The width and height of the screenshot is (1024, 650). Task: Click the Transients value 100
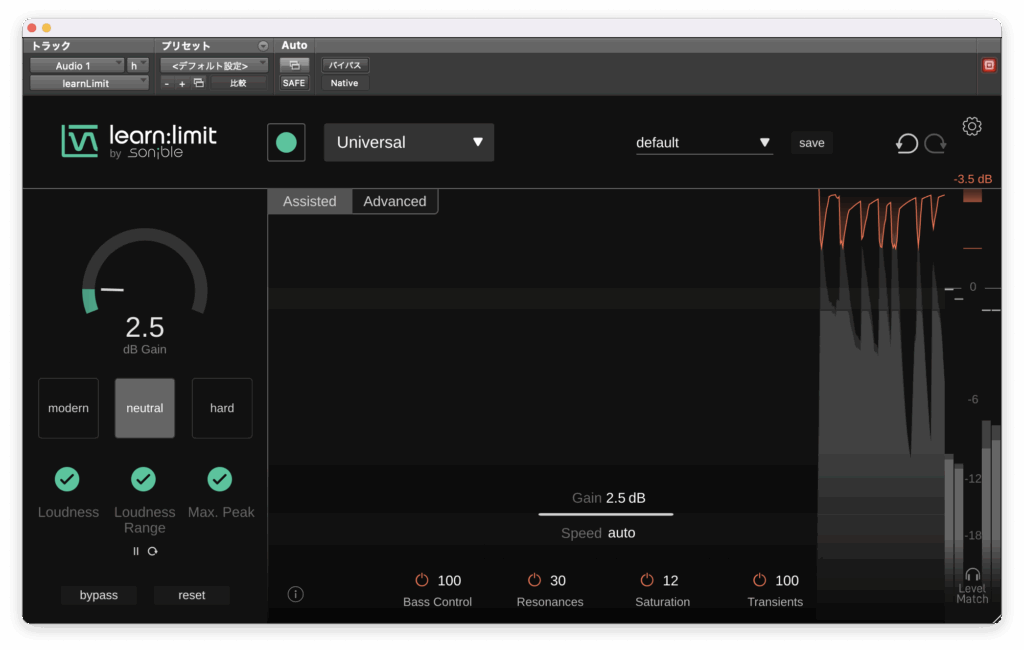tap(787, 580)
